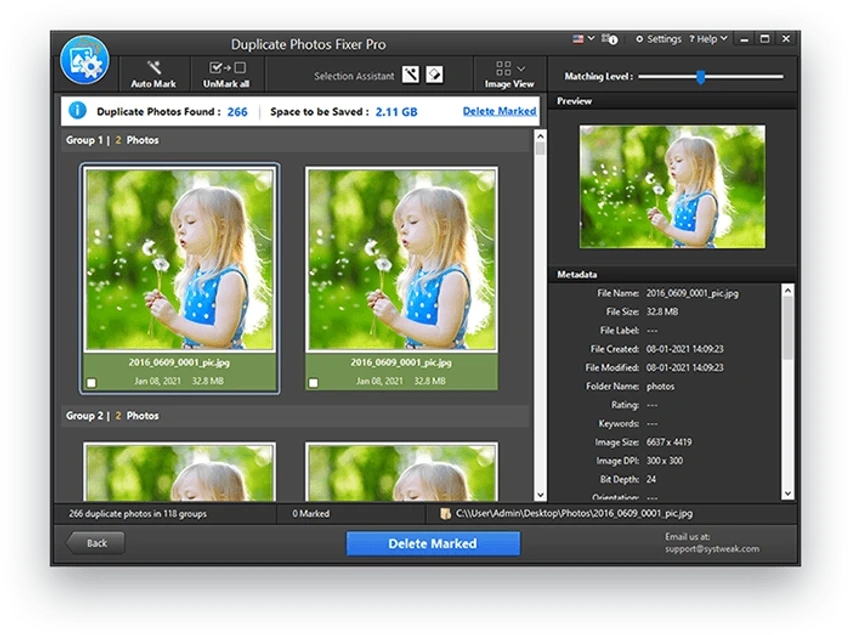Select the first Group 2 photo thumbnail
This screenshot has width=850, height=635.
pos(179,472)
